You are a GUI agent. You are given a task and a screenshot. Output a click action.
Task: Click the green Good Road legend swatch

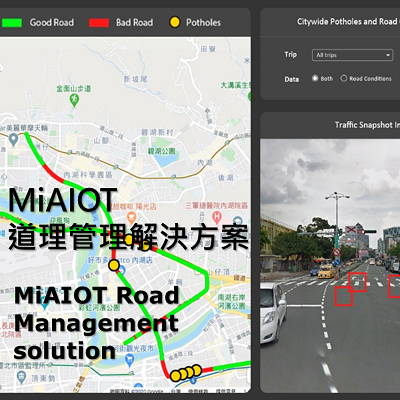click(x=12, y=23)
